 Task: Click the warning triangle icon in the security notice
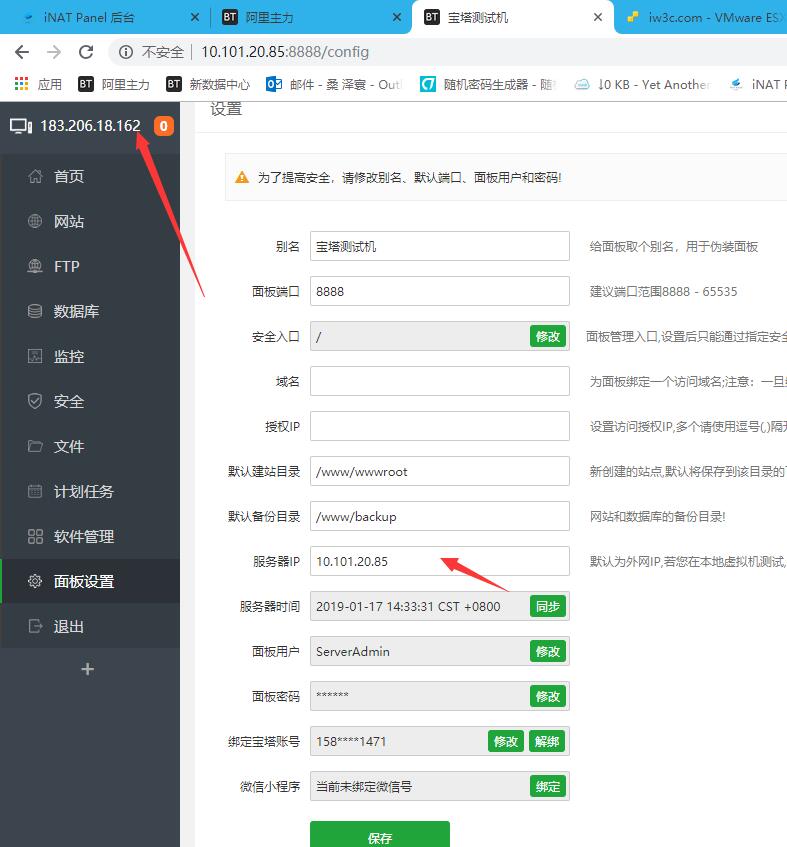pyautogui.click(x=242, y=177)
